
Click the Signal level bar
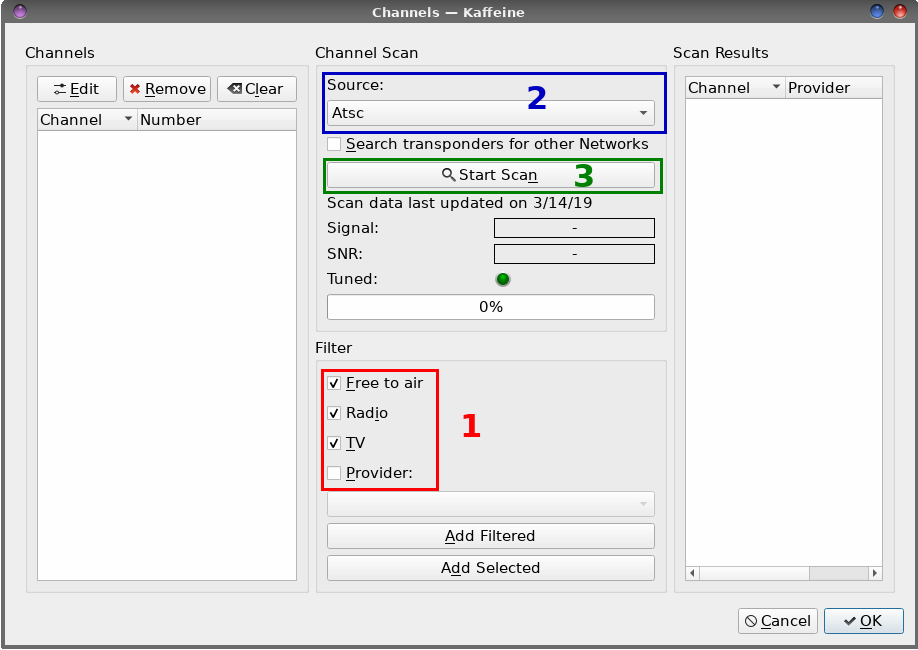click(x=574, y=228)
